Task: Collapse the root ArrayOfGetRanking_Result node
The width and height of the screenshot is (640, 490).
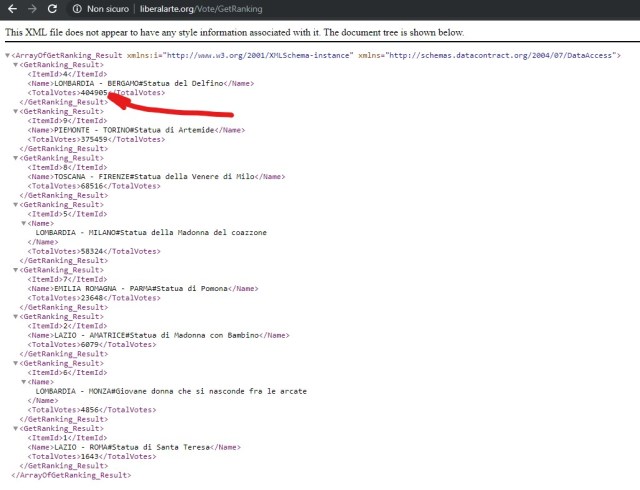Action: click(8, 55)
